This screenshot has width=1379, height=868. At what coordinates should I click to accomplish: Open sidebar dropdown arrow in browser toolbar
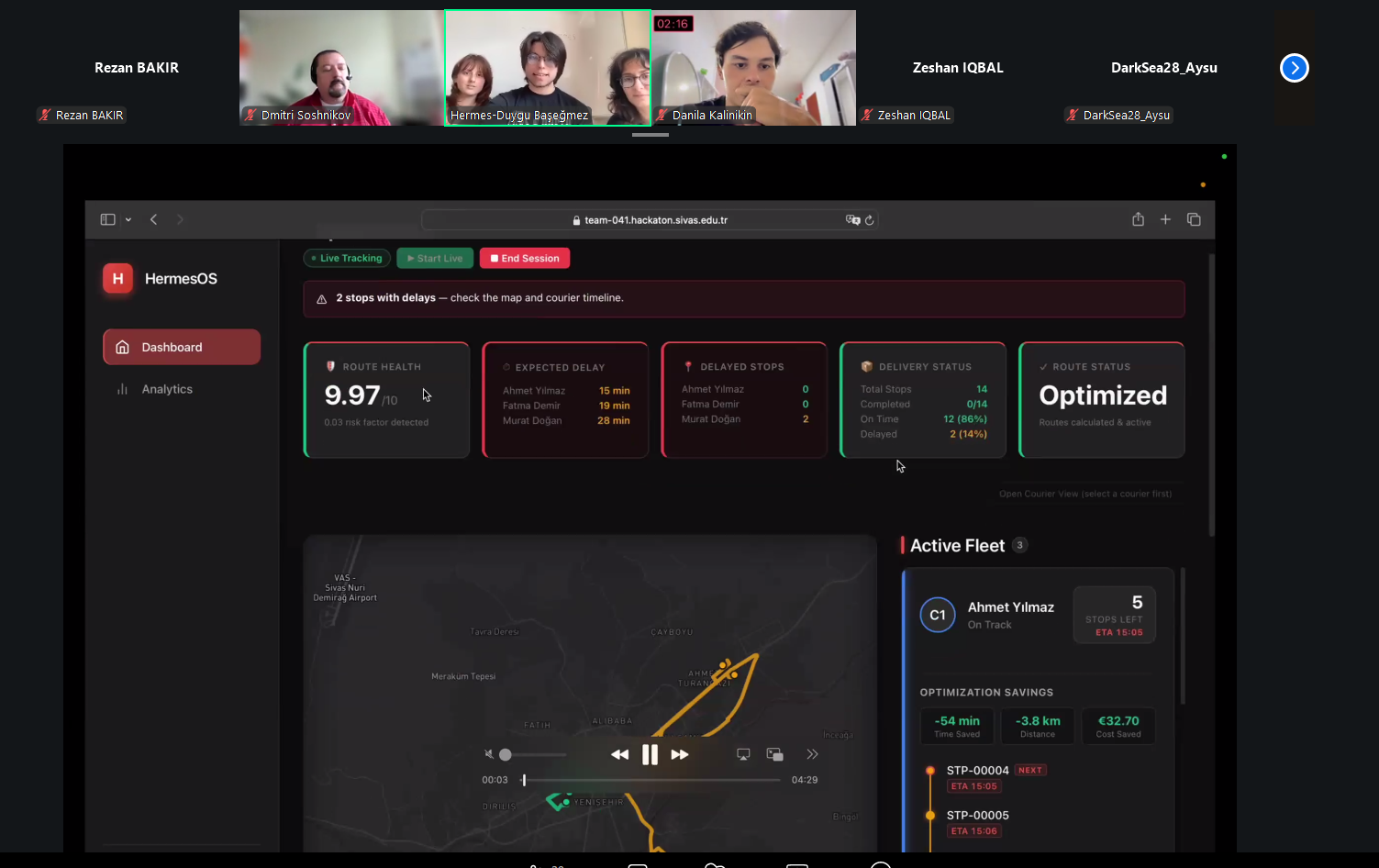[128, 219]
